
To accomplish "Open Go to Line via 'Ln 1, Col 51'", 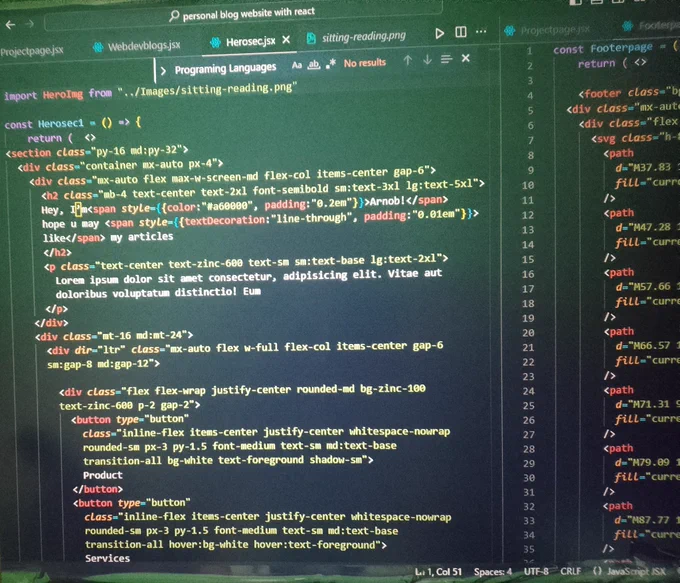I will [438, 572].
